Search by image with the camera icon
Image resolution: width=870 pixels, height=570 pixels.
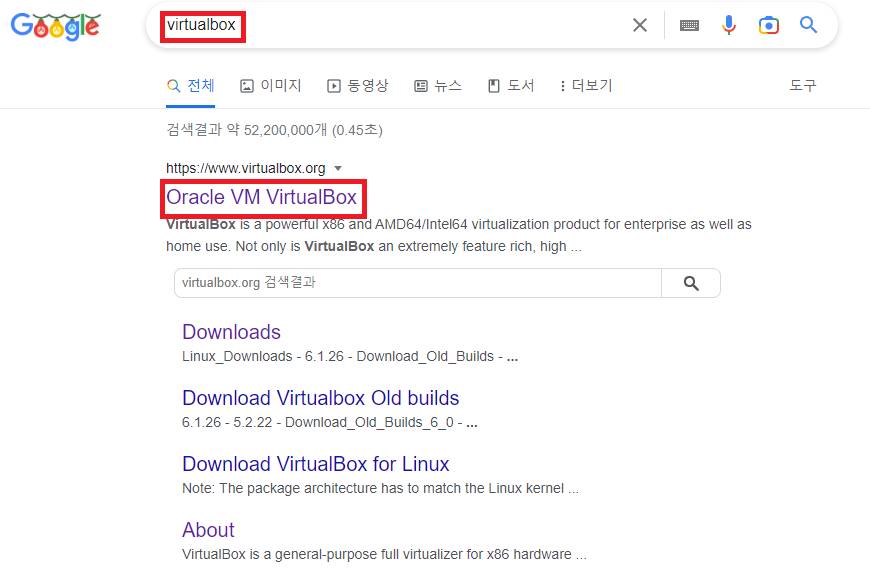click(x=768, y=25)
